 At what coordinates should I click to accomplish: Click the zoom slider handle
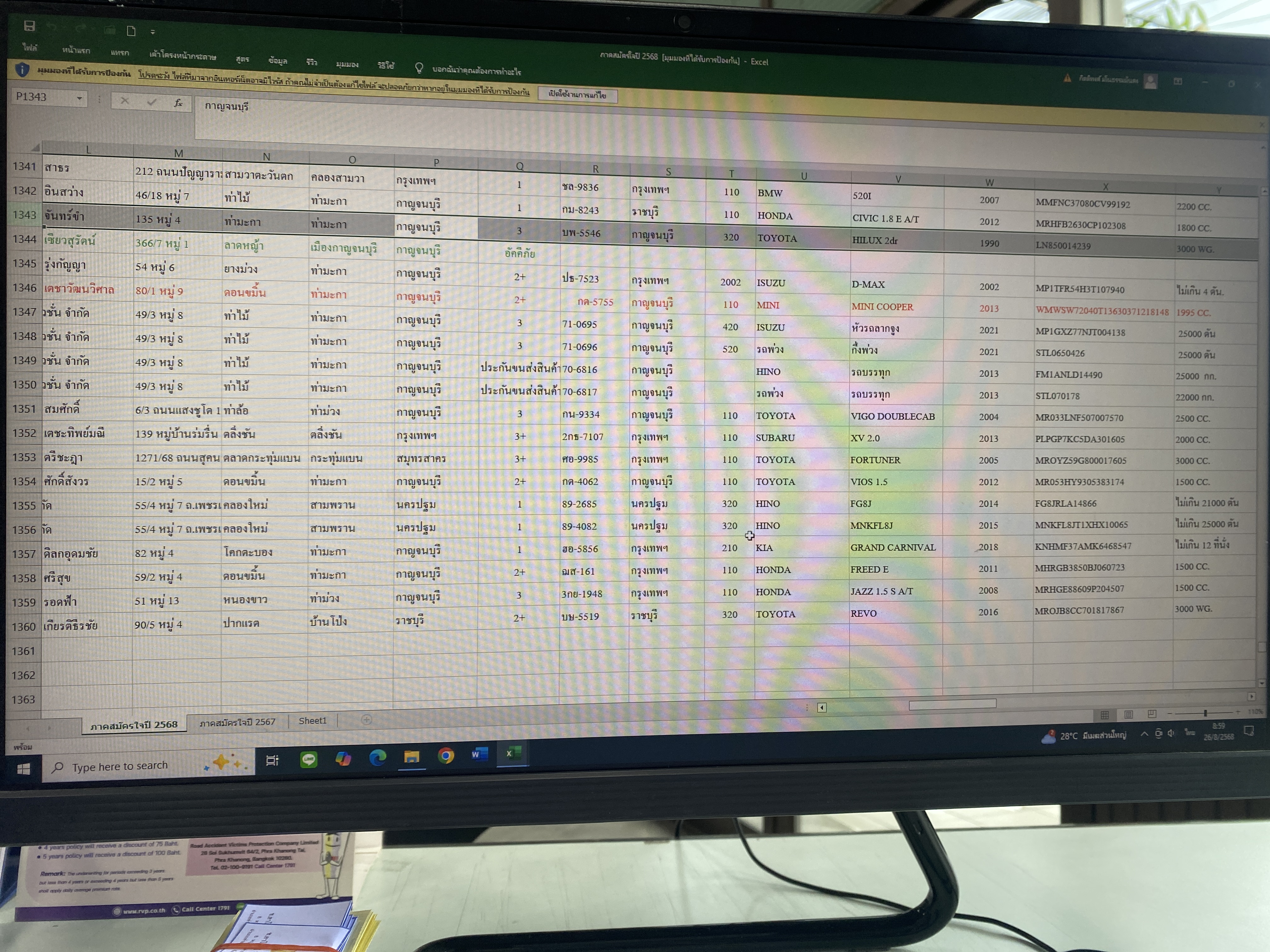(1205, 713)
